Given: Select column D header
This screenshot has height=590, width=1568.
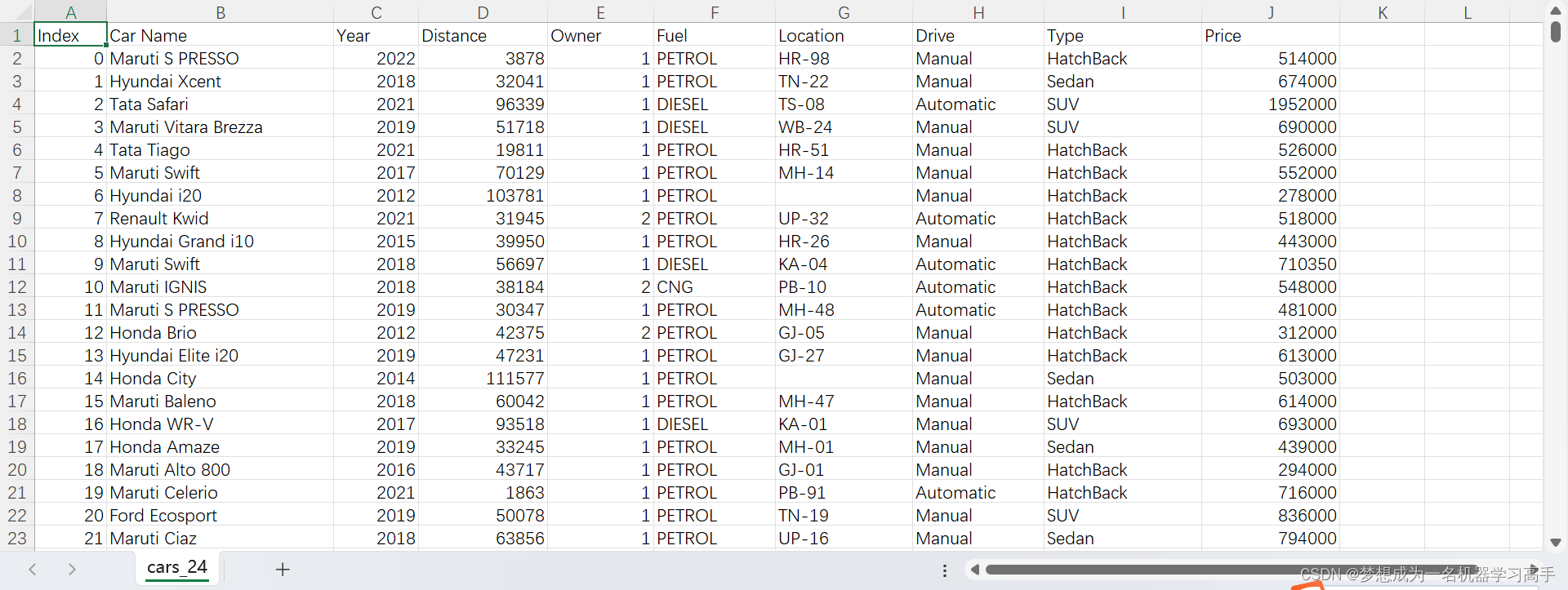Looking at the screenshot, I should pos(483,12).
